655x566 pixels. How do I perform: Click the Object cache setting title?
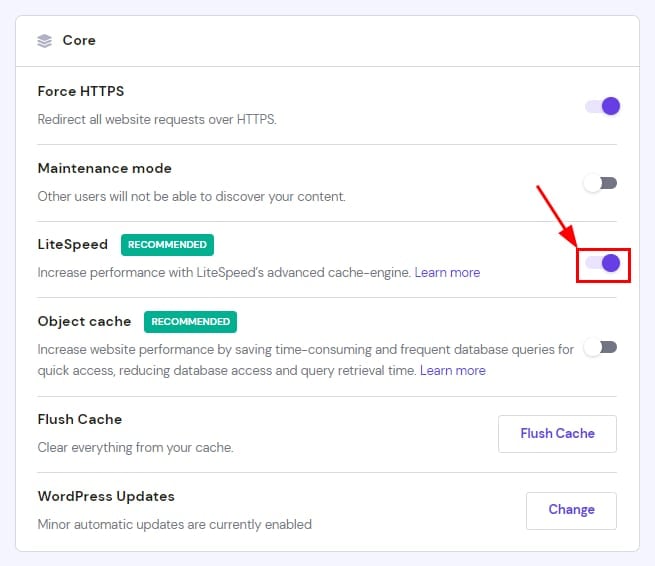[84, 322]
